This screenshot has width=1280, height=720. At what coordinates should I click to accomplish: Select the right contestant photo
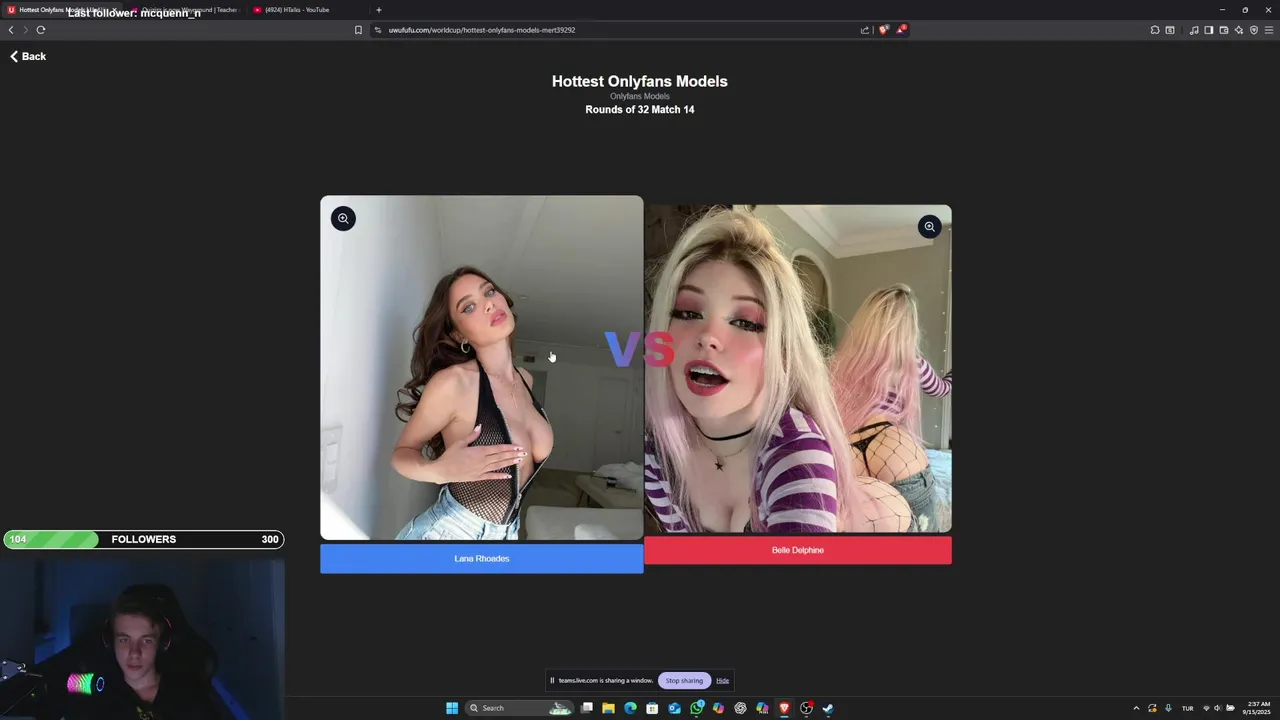point(798,368)
